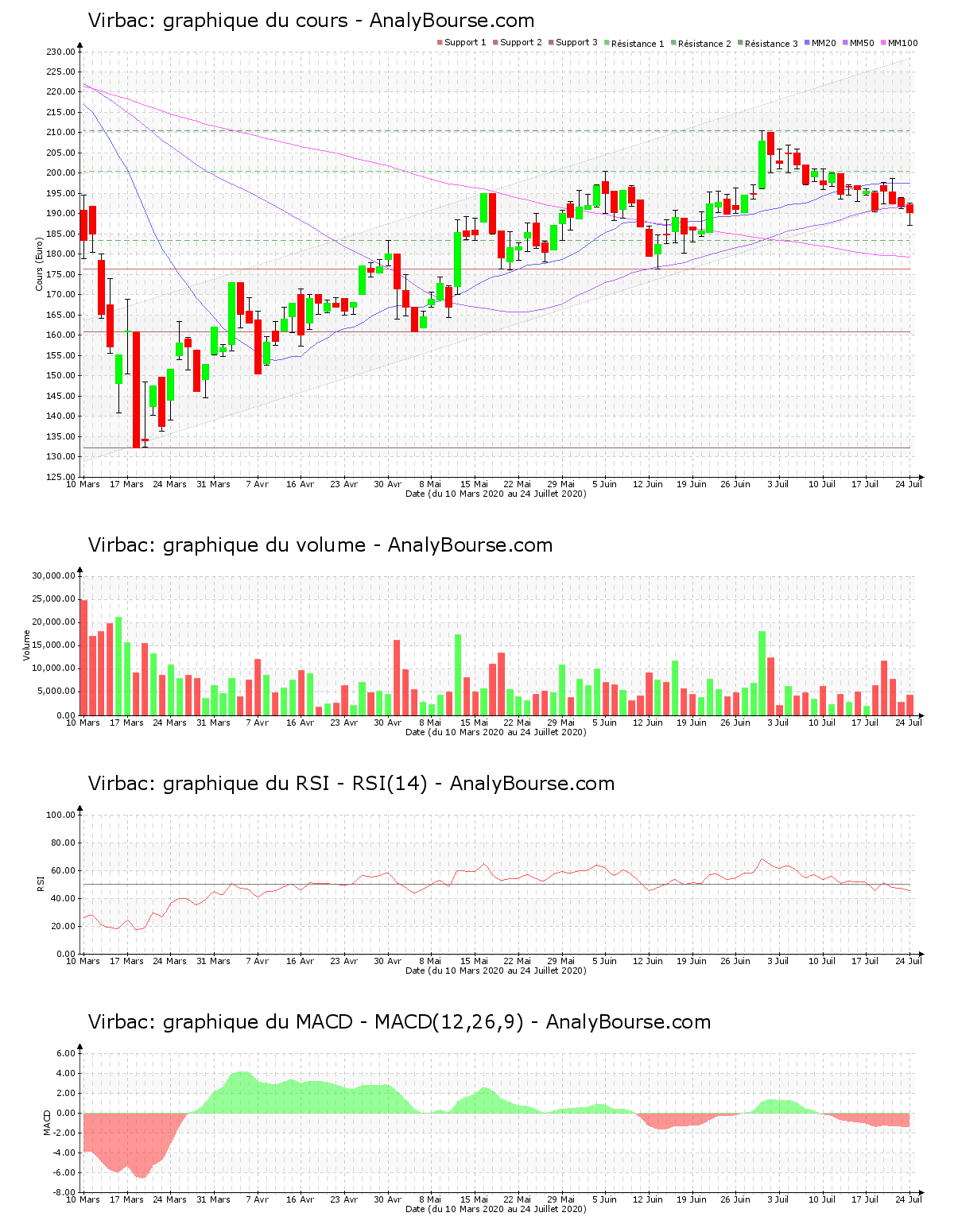Screen dimensions: 954x1232
Task: Click the 60.00 RSI axis value
Action: tap(63, 870)
